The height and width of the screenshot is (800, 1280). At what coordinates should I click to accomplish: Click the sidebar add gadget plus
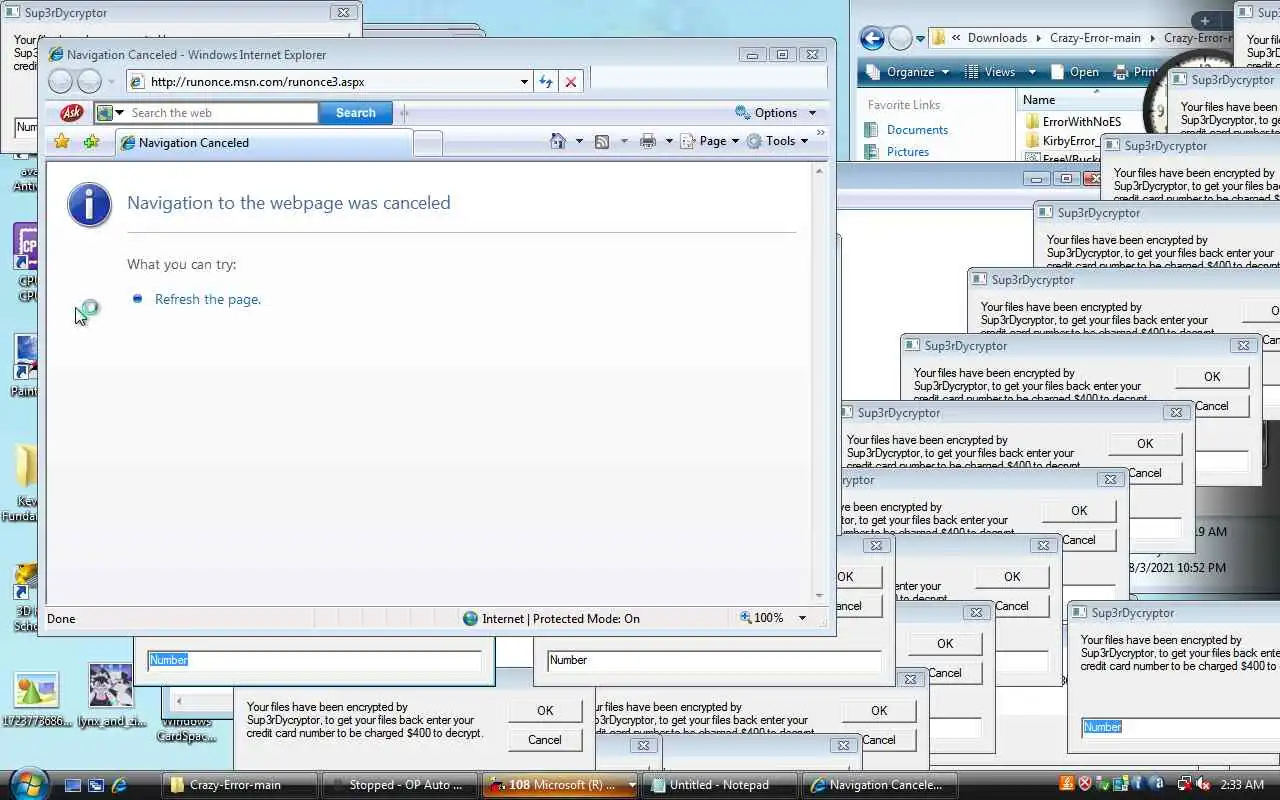(x=1205, y=21)
